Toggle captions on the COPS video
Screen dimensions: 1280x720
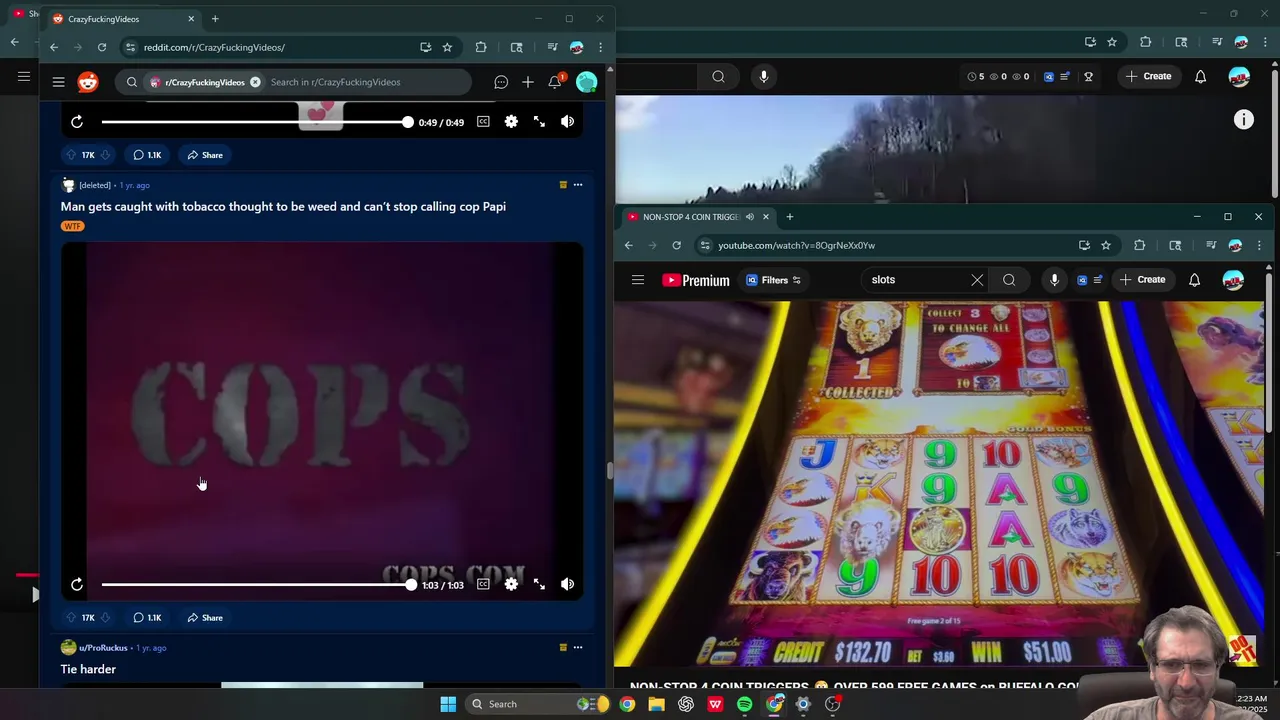pyautogui.click(x=483, y=584)
